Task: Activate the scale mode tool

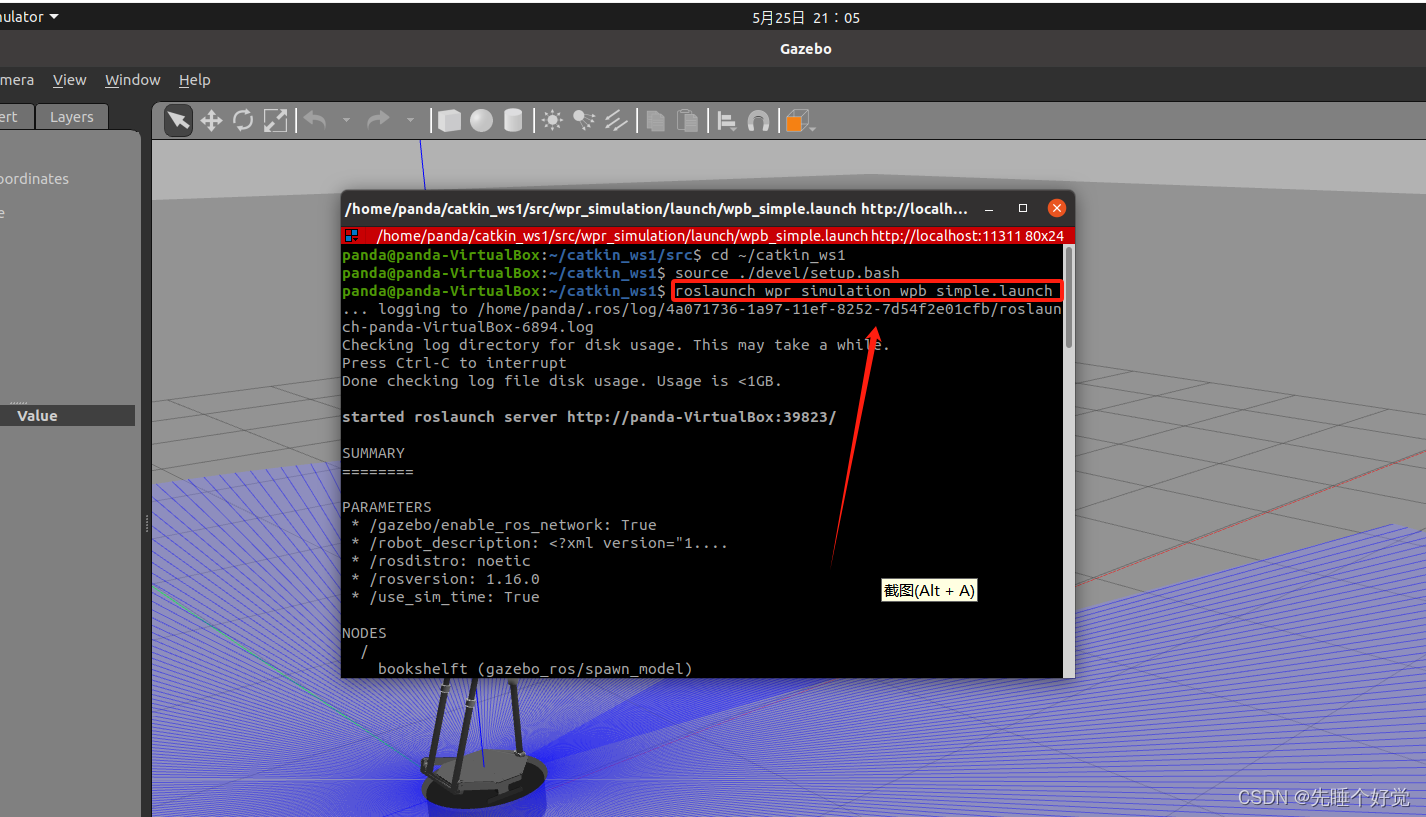Action: coord(275,121)
